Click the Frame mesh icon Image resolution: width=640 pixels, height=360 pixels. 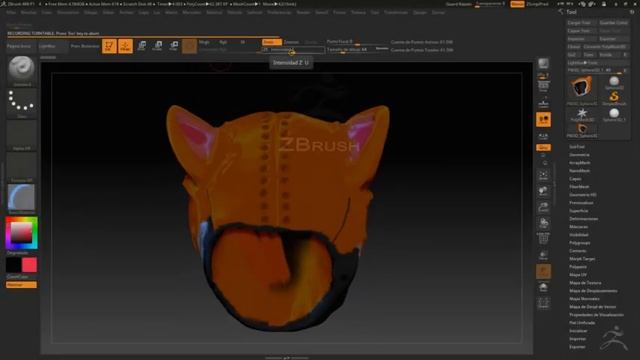click(x=543, y=176)
